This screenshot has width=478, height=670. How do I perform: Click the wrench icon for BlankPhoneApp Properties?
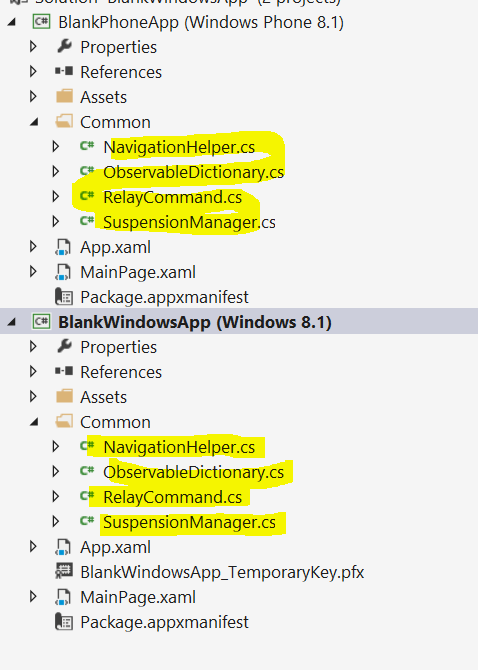coord(64,47)
